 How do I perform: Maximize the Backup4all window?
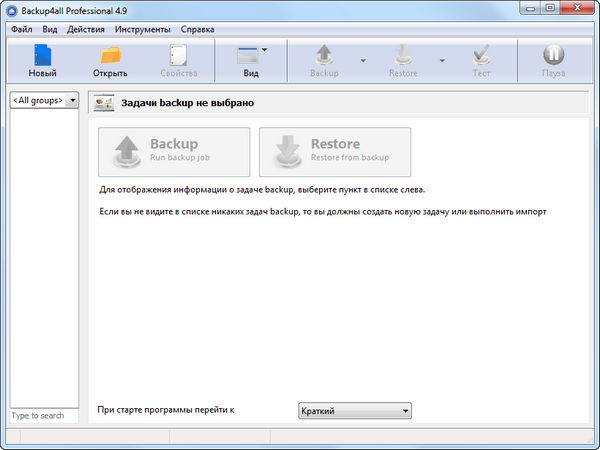pos(550,8)
